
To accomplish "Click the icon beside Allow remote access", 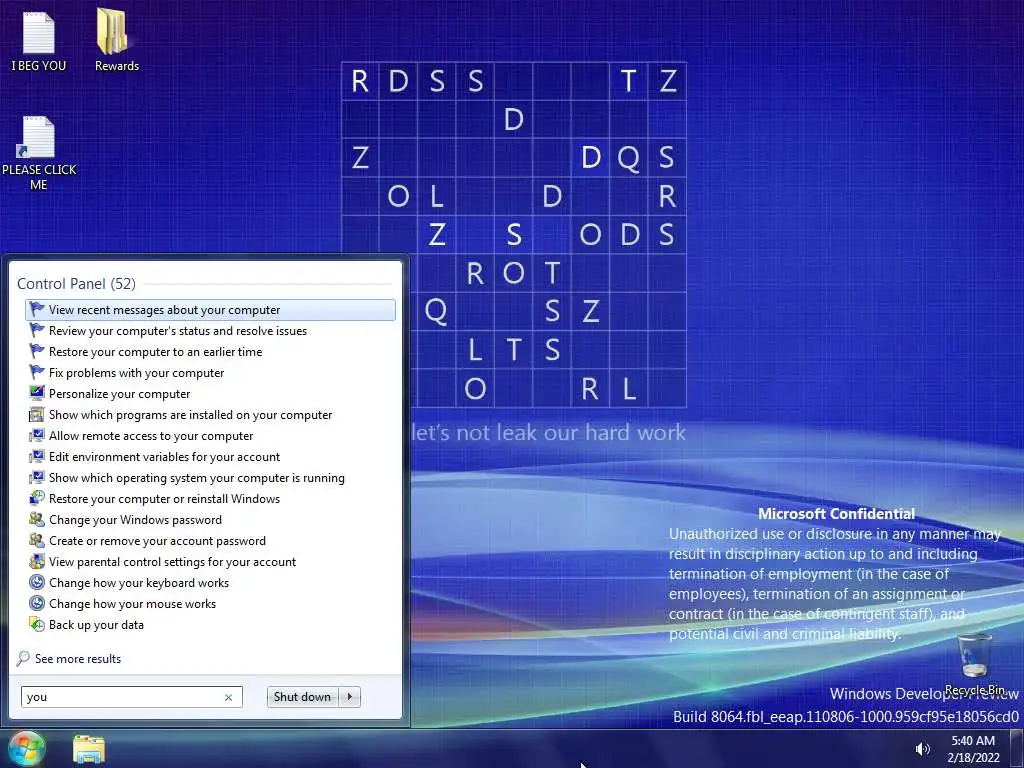I will [37, 436].
